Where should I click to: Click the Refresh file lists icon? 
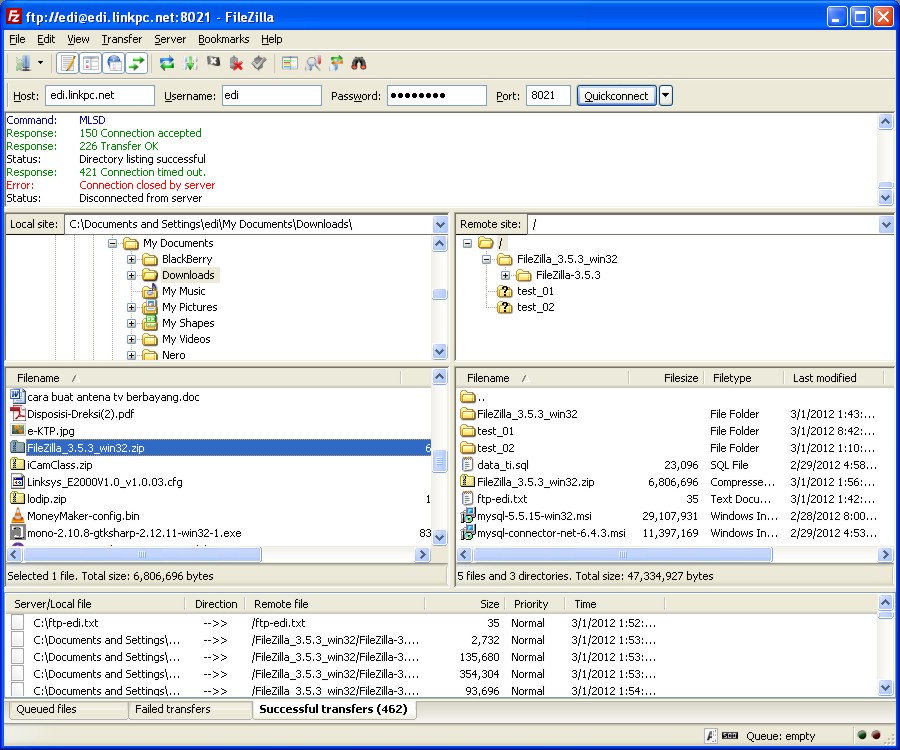166,63
